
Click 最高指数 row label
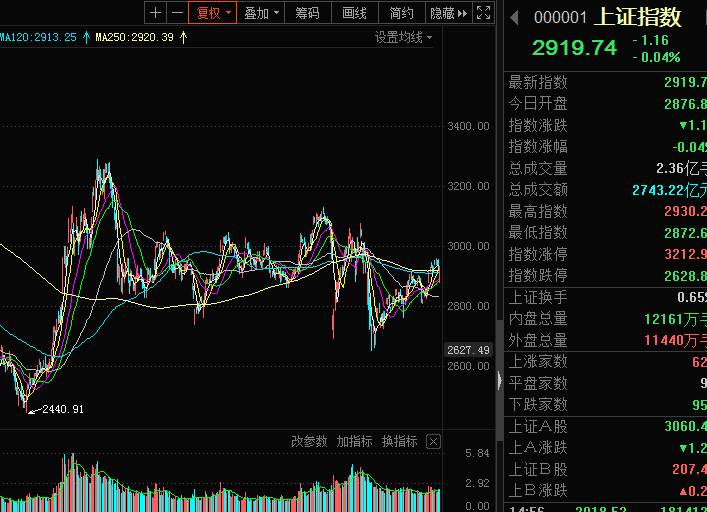coord(538,211)
